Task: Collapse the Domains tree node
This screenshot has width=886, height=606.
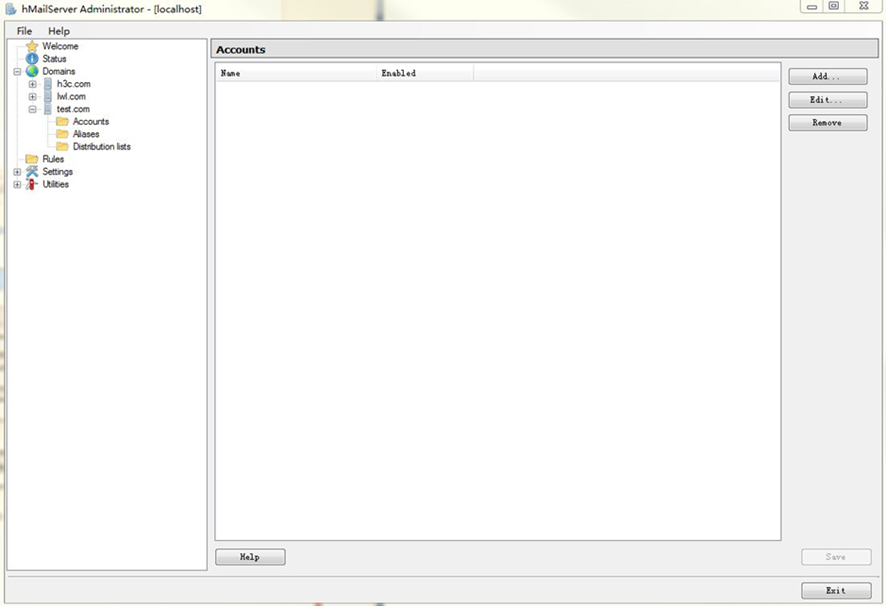Action: pyautogui.click(x=17, y=72)
